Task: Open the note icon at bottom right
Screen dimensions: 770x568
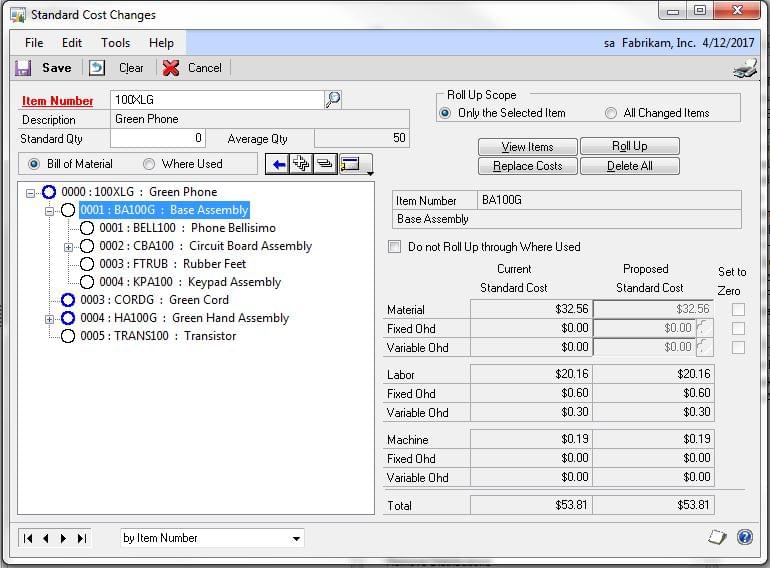Action: [x=717, y=537]
